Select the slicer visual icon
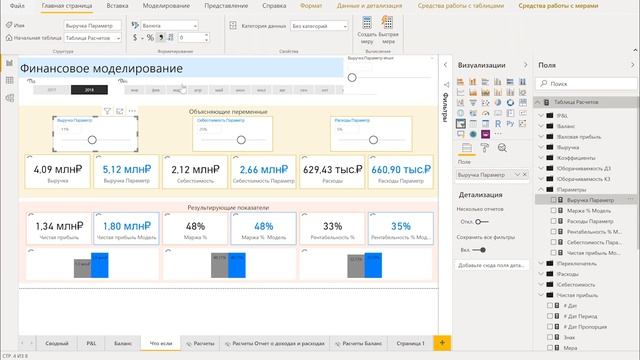640x360 pixels. (460, 123)
